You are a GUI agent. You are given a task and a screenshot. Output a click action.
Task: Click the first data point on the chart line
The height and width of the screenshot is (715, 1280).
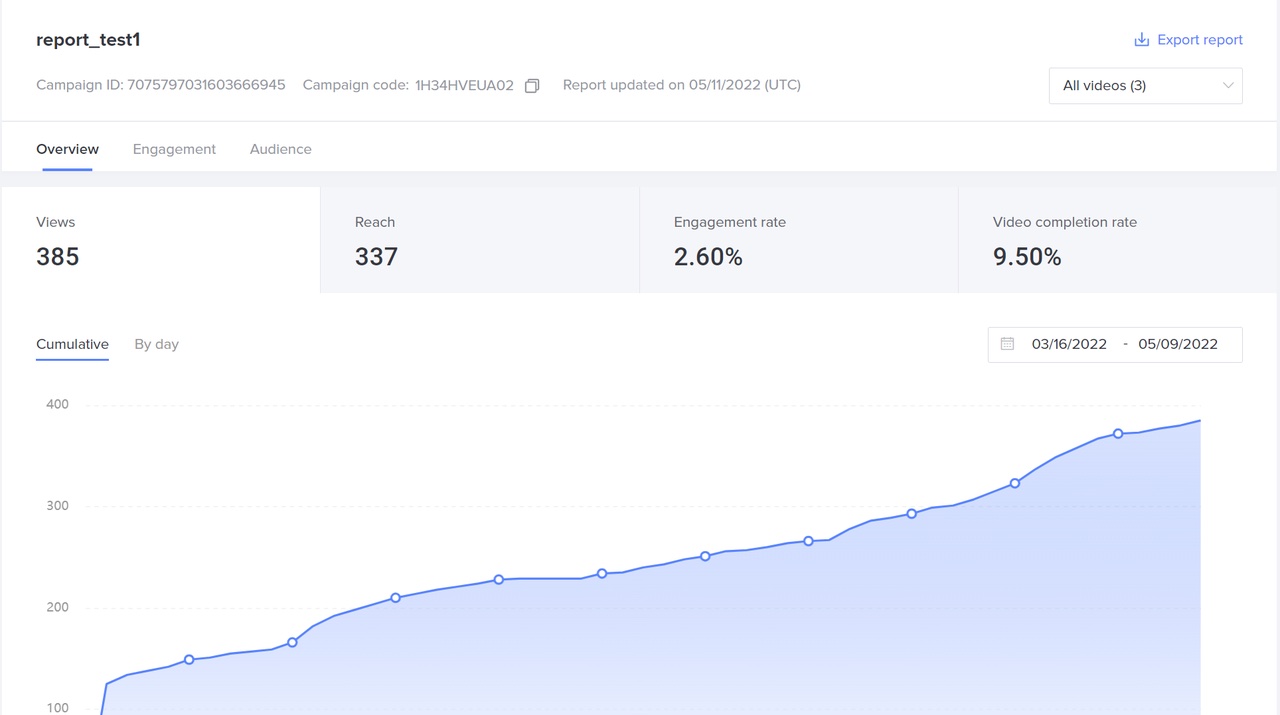189,660
